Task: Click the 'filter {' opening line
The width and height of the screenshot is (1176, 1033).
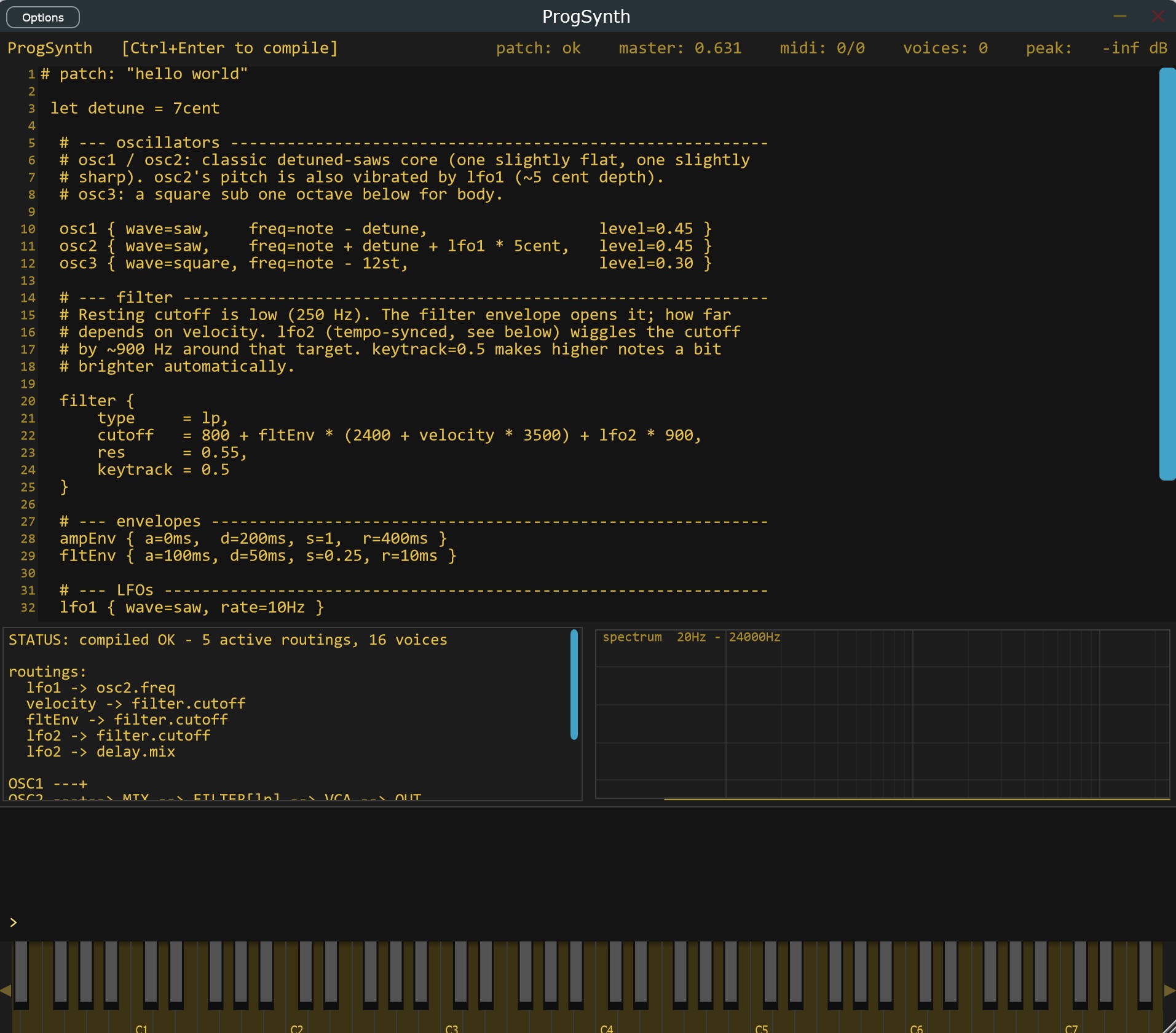Action: tap(97, 401)
